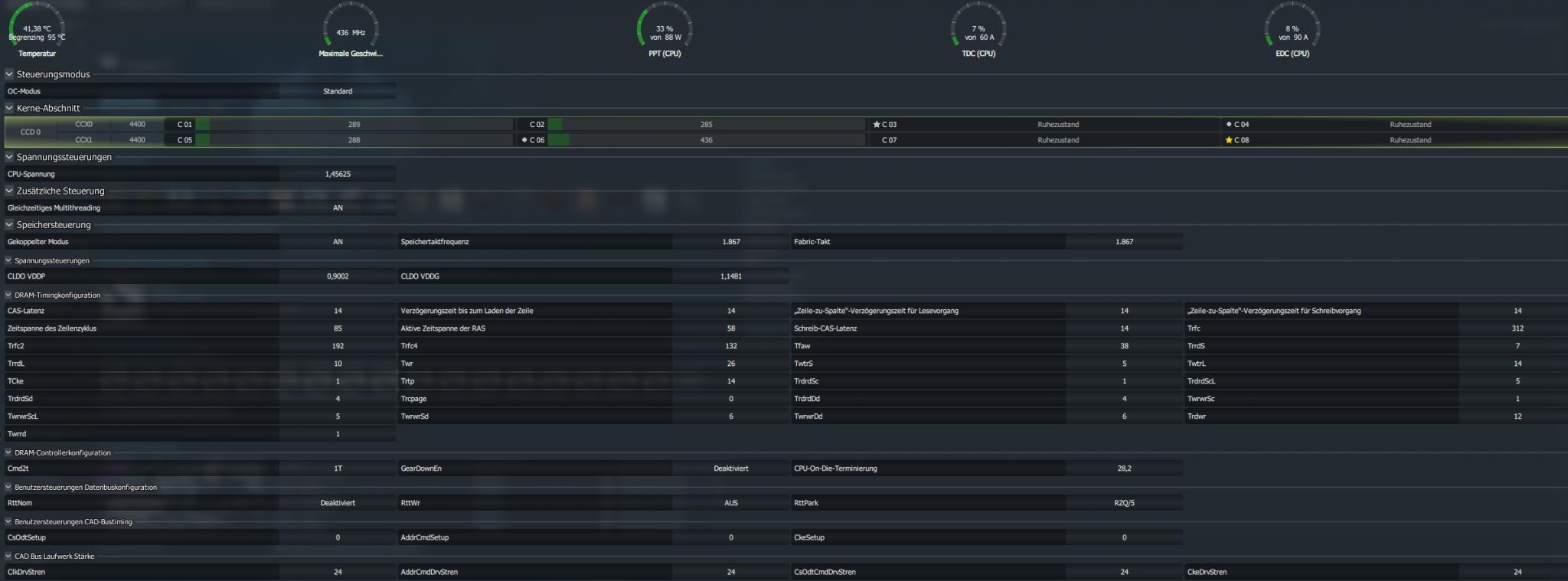Collapse the Zusätzliche Steuerung section
1568x581 pixels.
(9, 191)
